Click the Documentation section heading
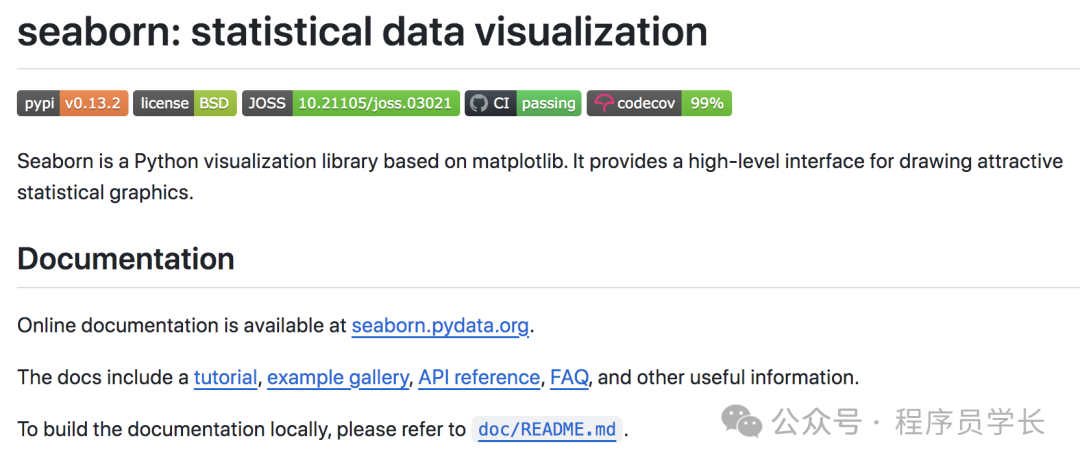This screenshot has width=1080, height=466. click(126, 259)
